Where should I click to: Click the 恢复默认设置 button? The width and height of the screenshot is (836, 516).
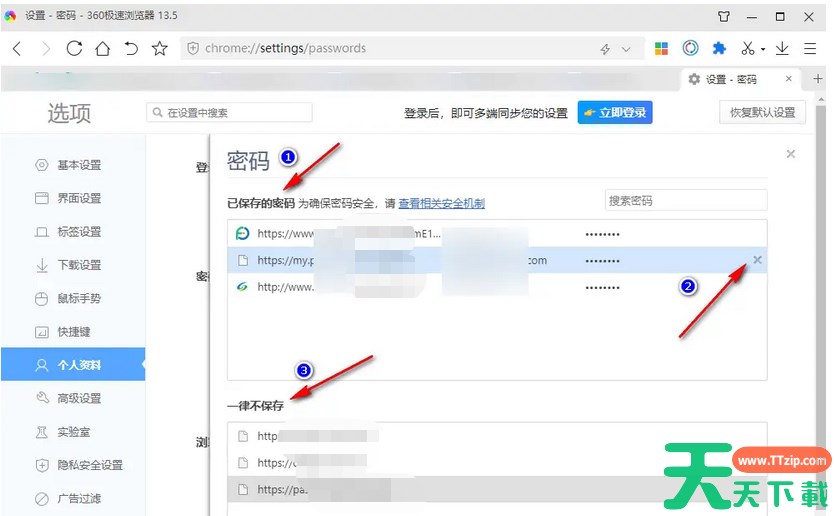762,113
